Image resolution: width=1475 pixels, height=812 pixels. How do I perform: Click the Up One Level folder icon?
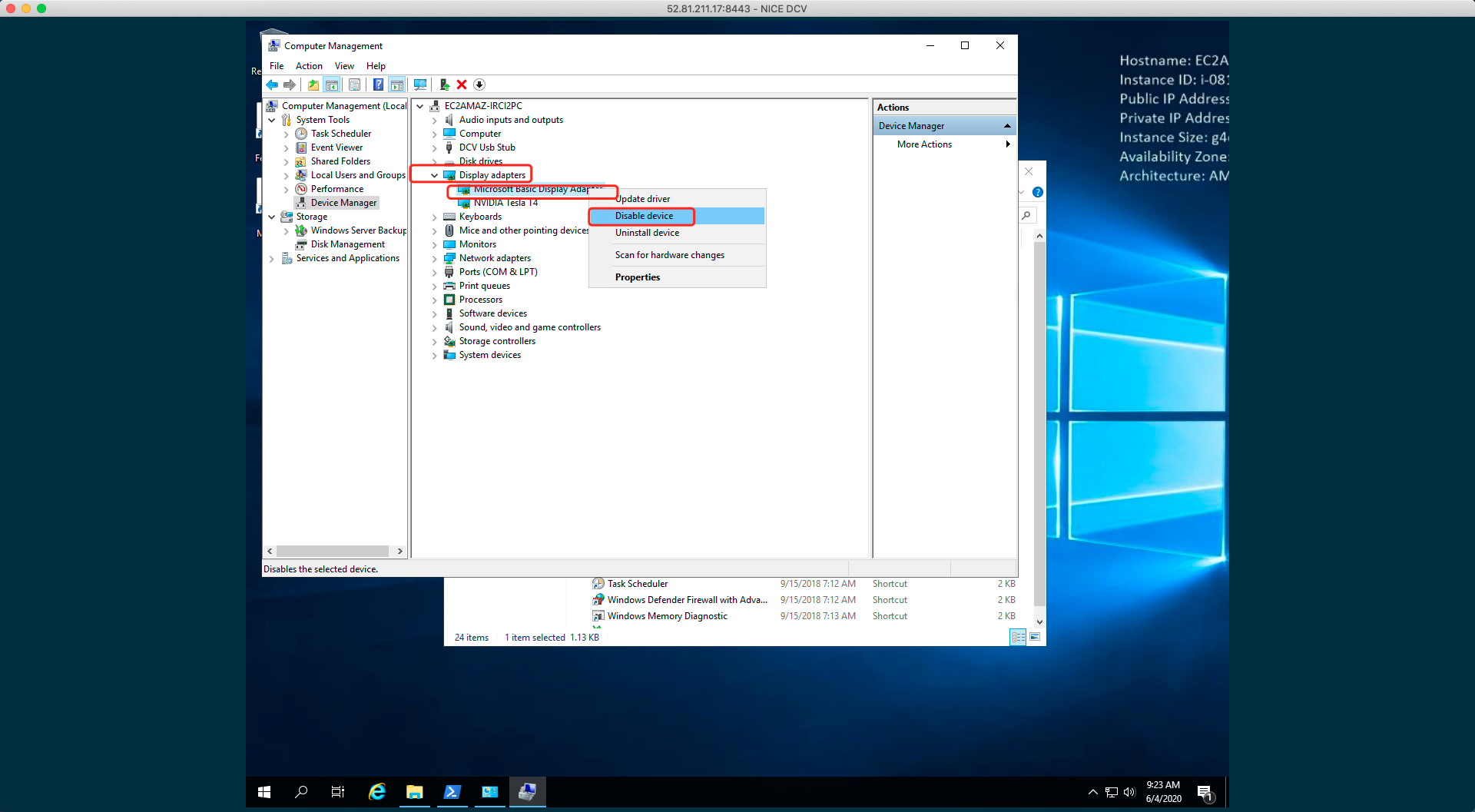click(x=313, y=85)
